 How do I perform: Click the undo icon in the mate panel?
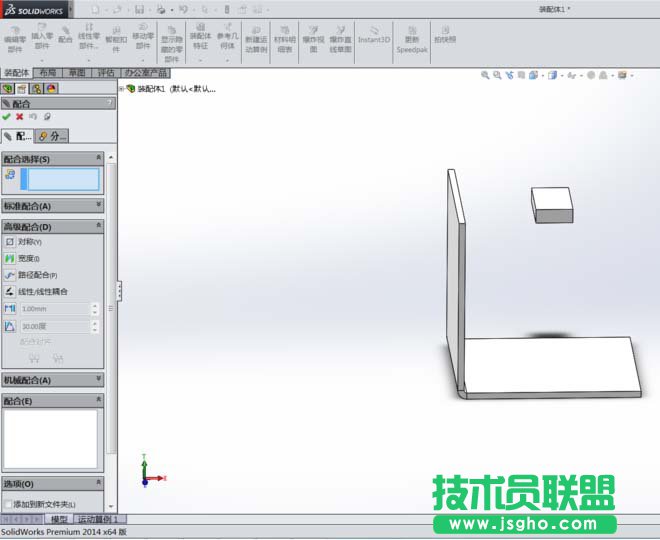[x=33, y=117]
